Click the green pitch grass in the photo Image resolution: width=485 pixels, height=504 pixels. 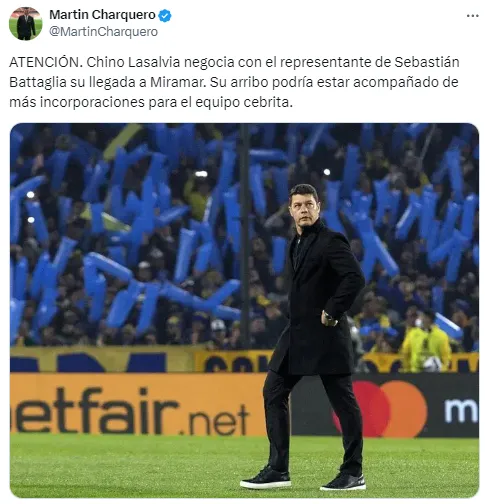click(133, 467)
